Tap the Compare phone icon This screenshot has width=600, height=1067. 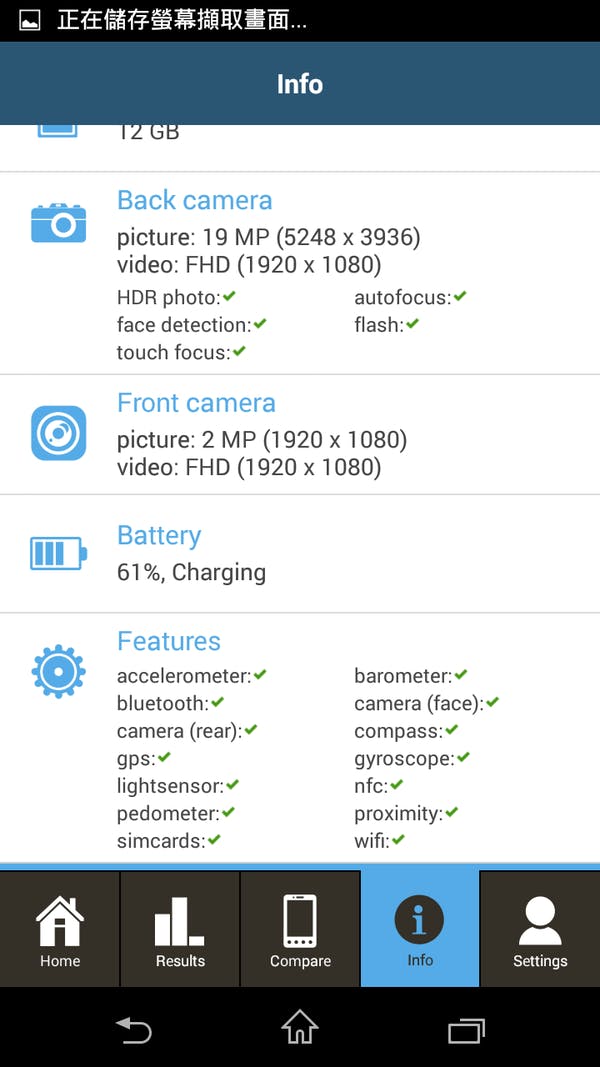click(299, 918)
